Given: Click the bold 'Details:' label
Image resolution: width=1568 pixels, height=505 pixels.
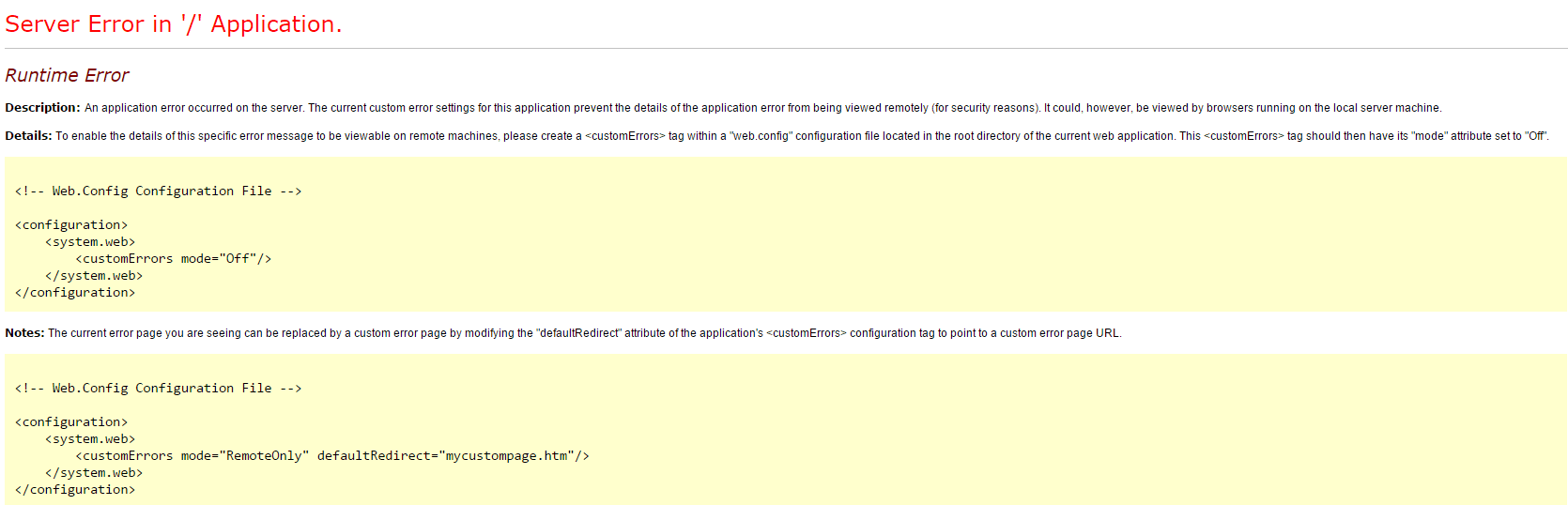Looking at the screenshot, I should [x=28, y=136].
